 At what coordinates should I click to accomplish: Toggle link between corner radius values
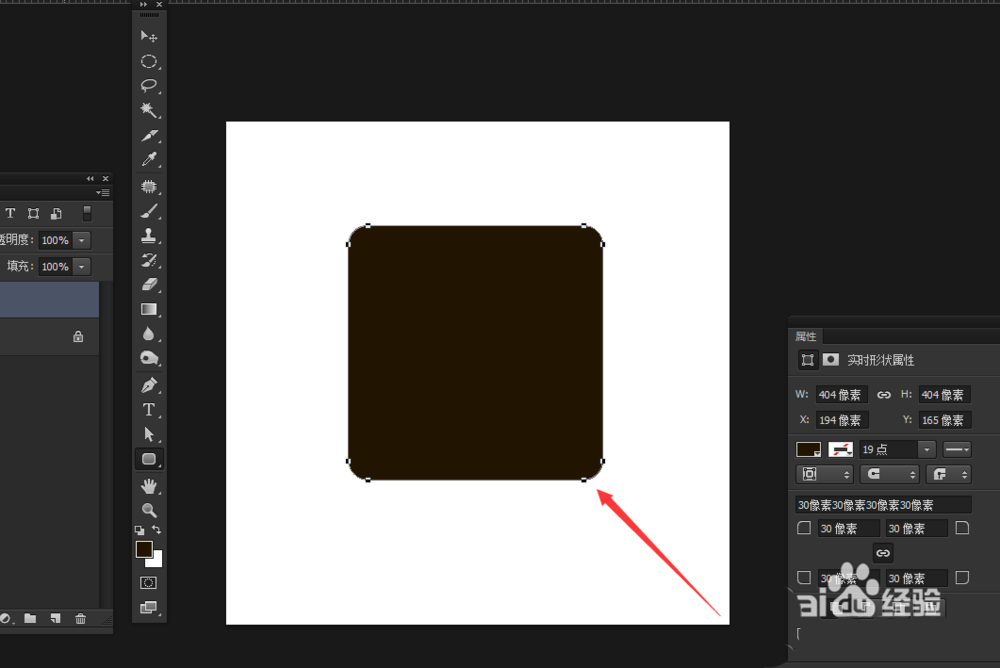[883, 553]
